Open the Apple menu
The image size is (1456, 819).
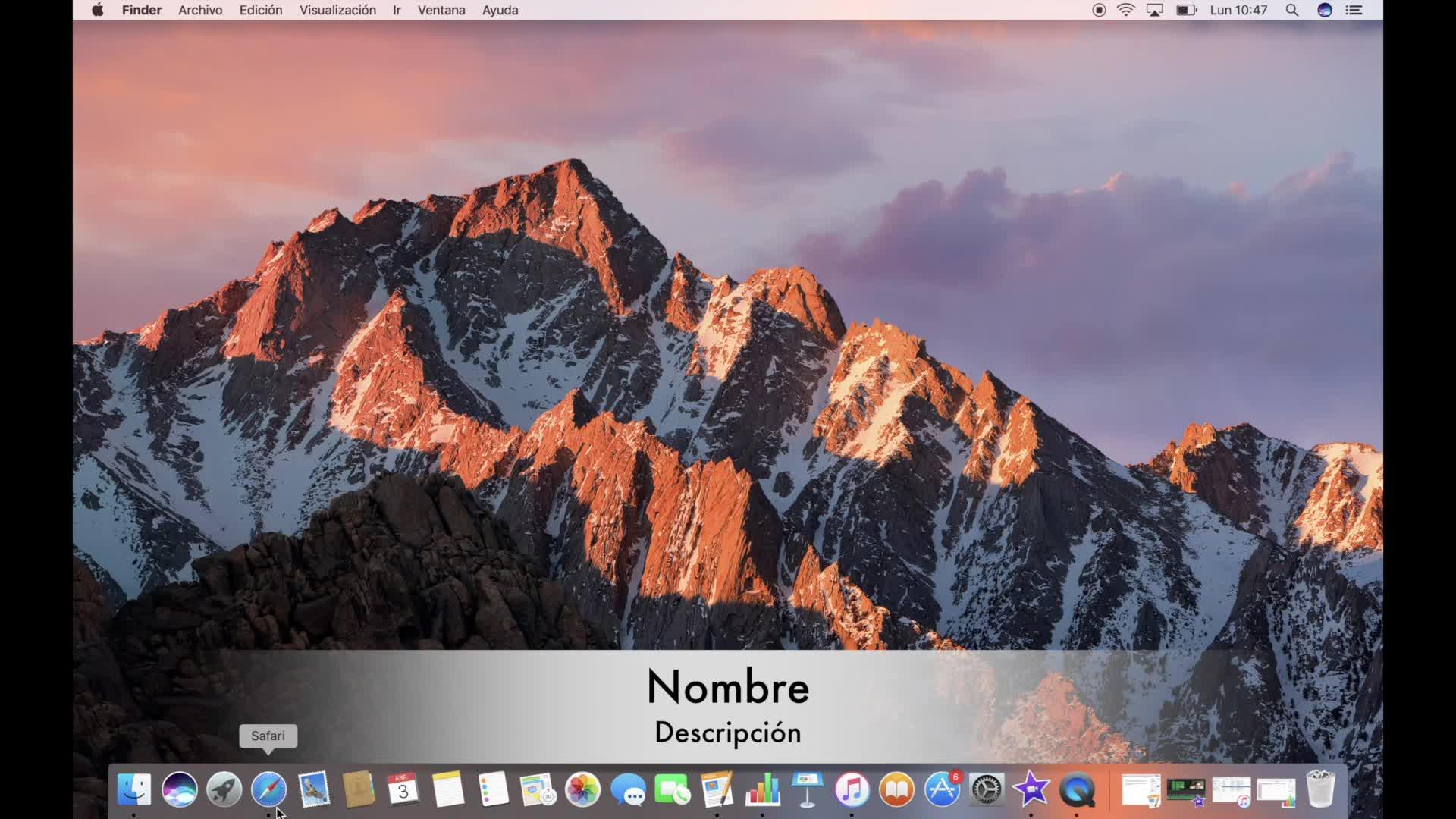[98, 10]
